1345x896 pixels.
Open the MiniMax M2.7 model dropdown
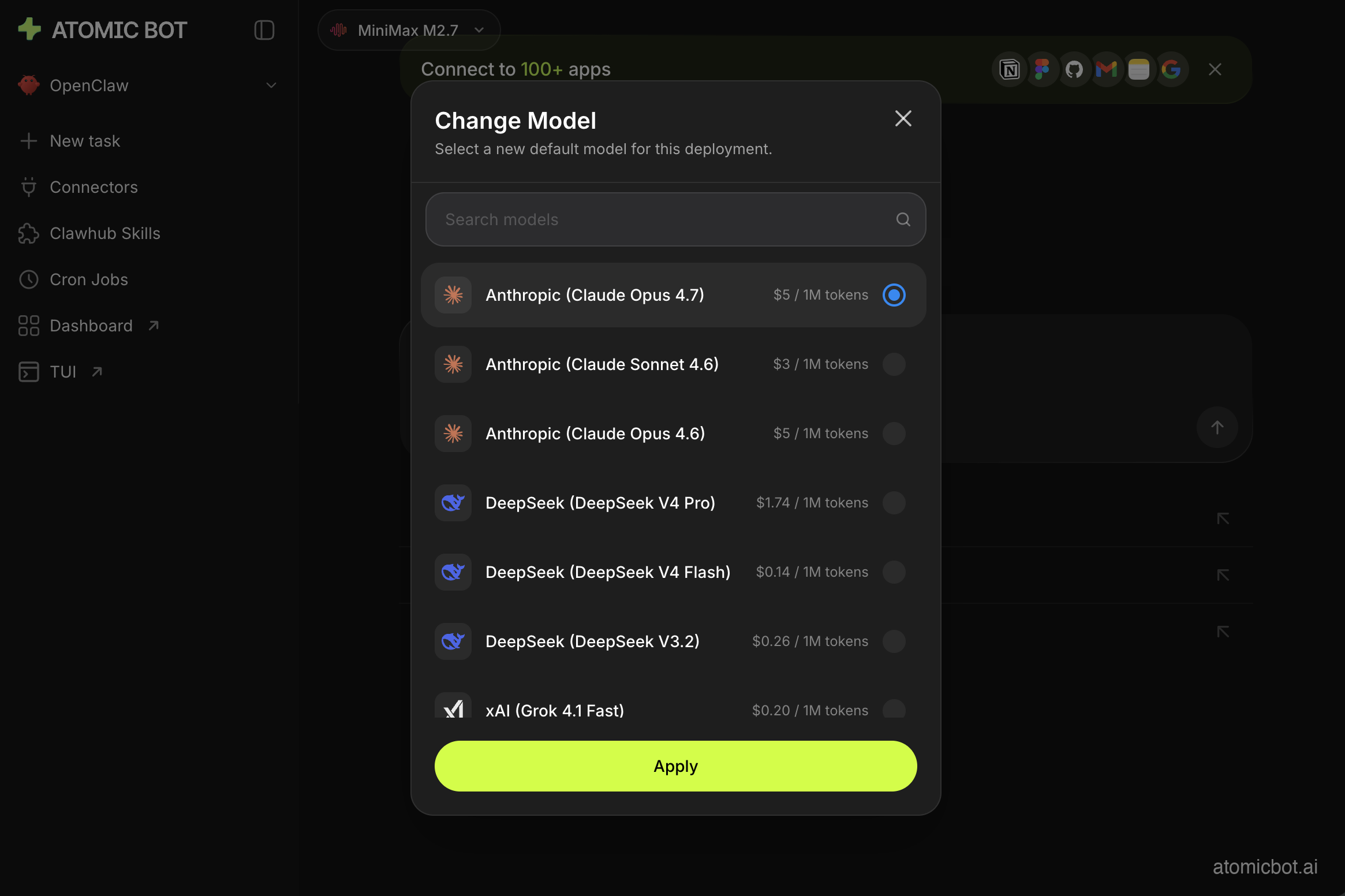click(409, 30)
